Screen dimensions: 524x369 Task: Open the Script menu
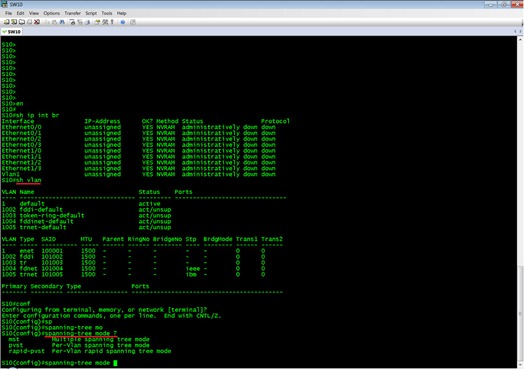click(x=91, y=13)
